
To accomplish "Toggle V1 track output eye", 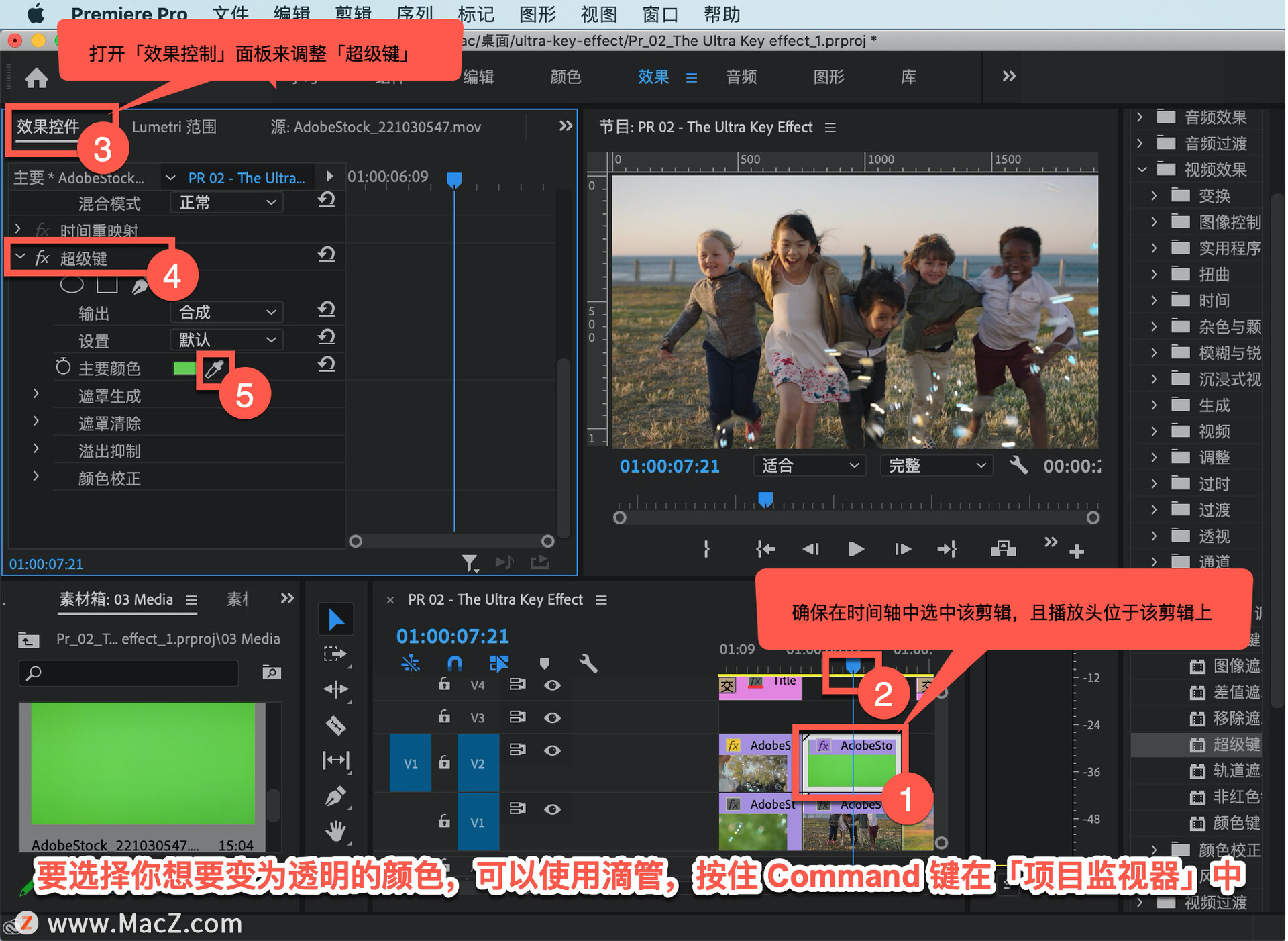I will [552, 809].
